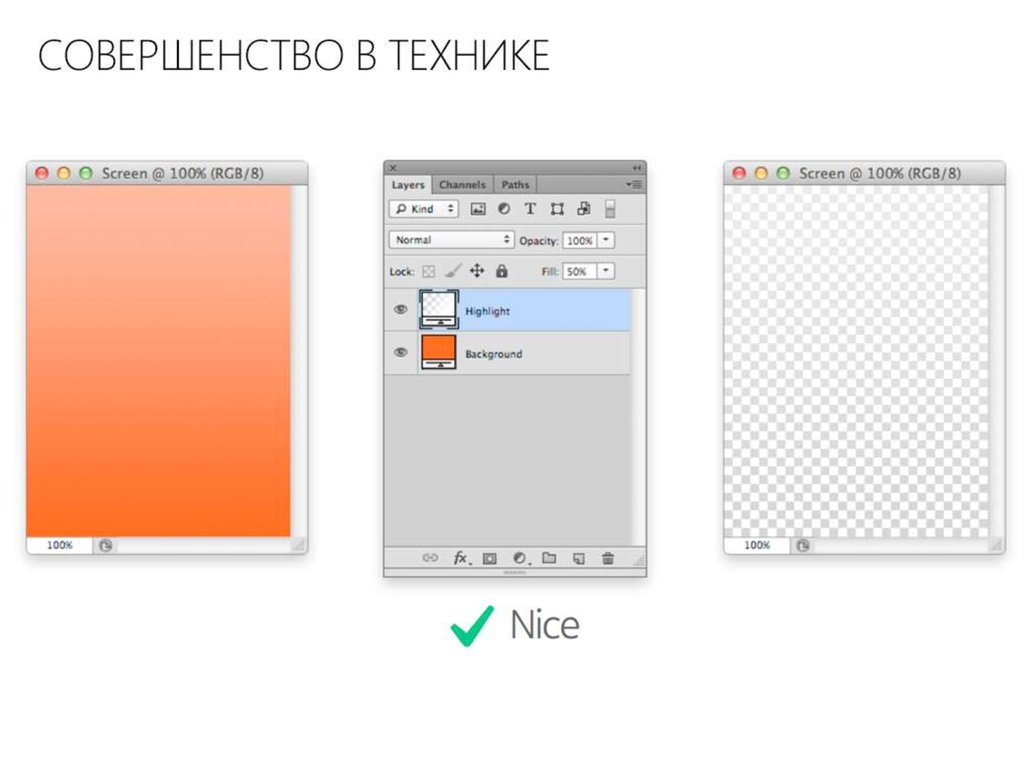Switch to the Channels tab
The width and height of the screenshot is (1024, 768).
point(462,185)
